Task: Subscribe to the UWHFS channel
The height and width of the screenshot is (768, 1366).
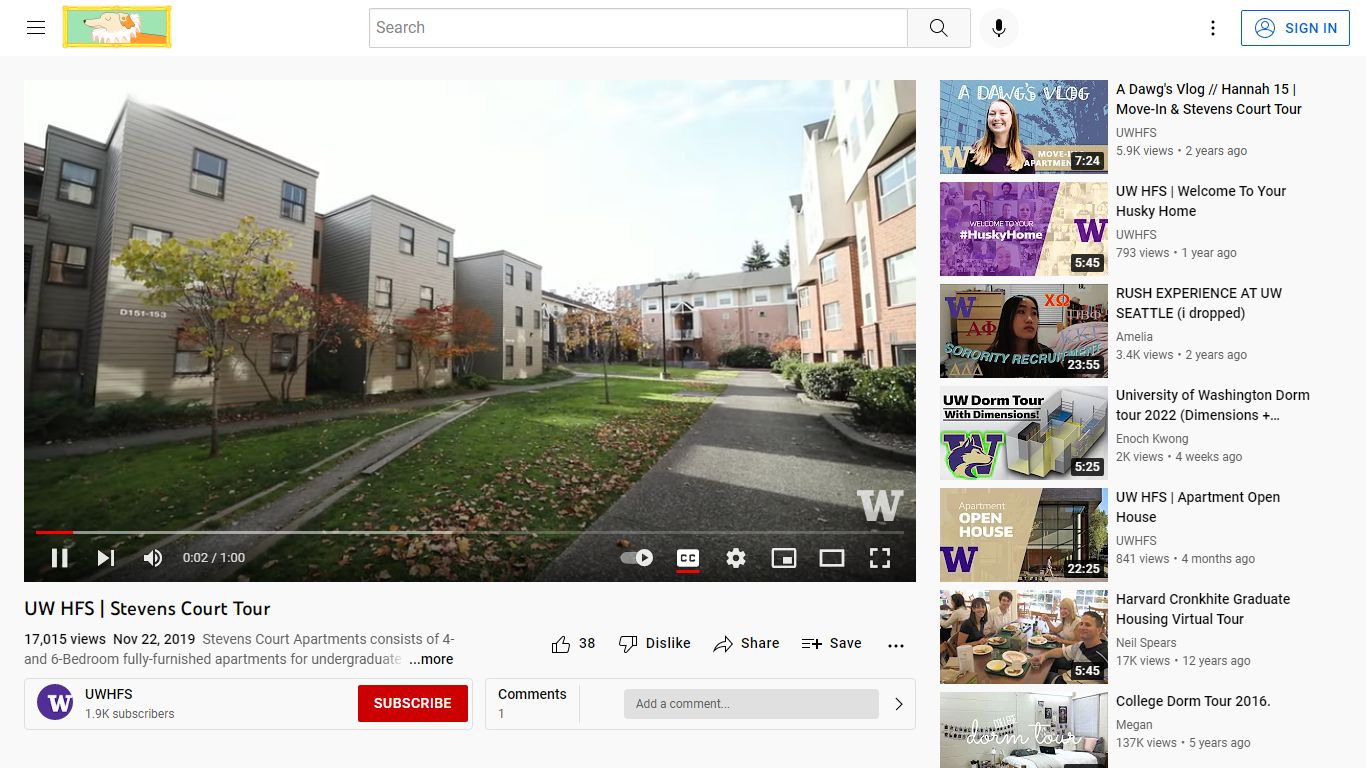Action: point(413,703)
